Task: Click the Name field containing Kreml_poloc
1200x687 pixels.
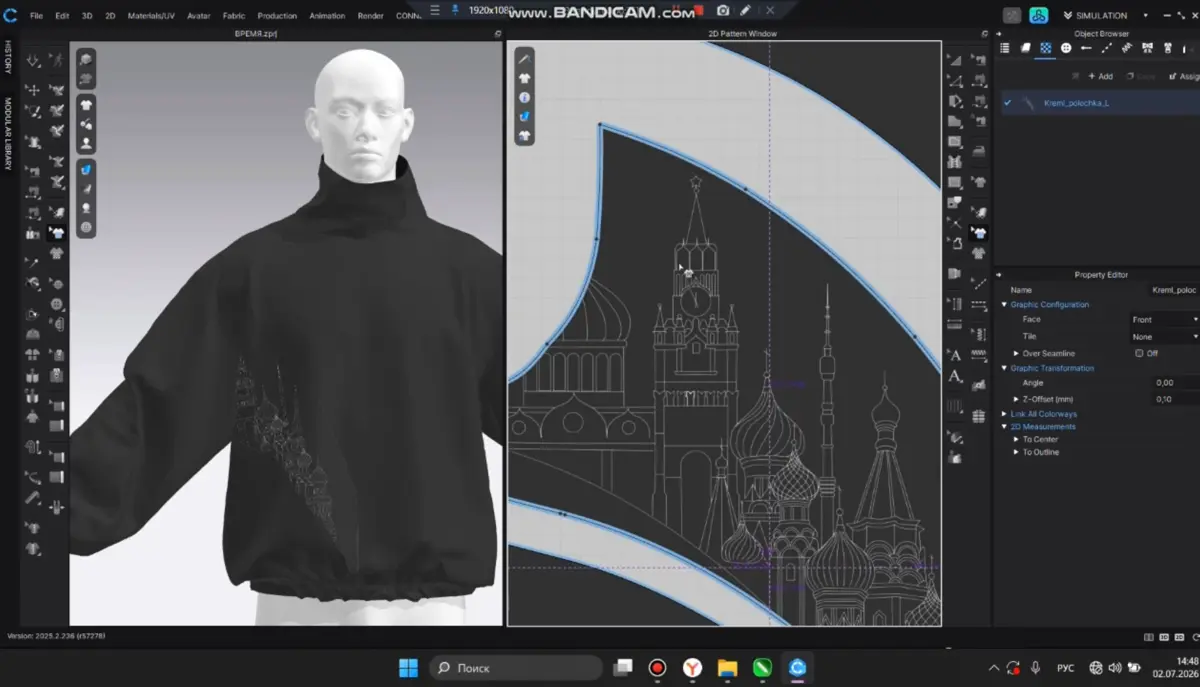Action: click(1175, 290)
